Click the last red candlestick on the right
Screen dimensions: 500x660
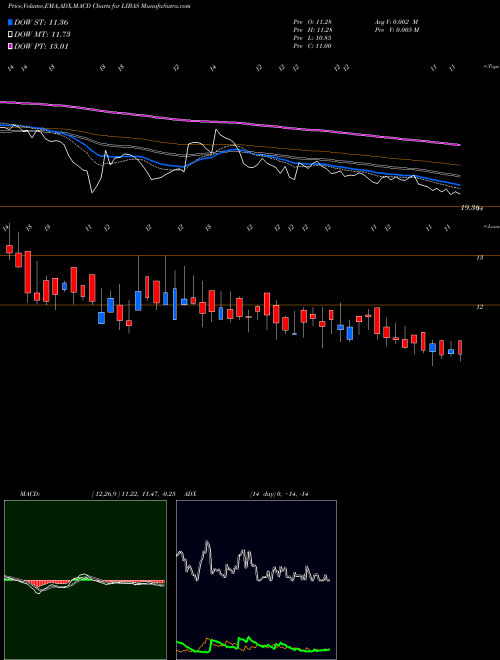click(460, 347)
